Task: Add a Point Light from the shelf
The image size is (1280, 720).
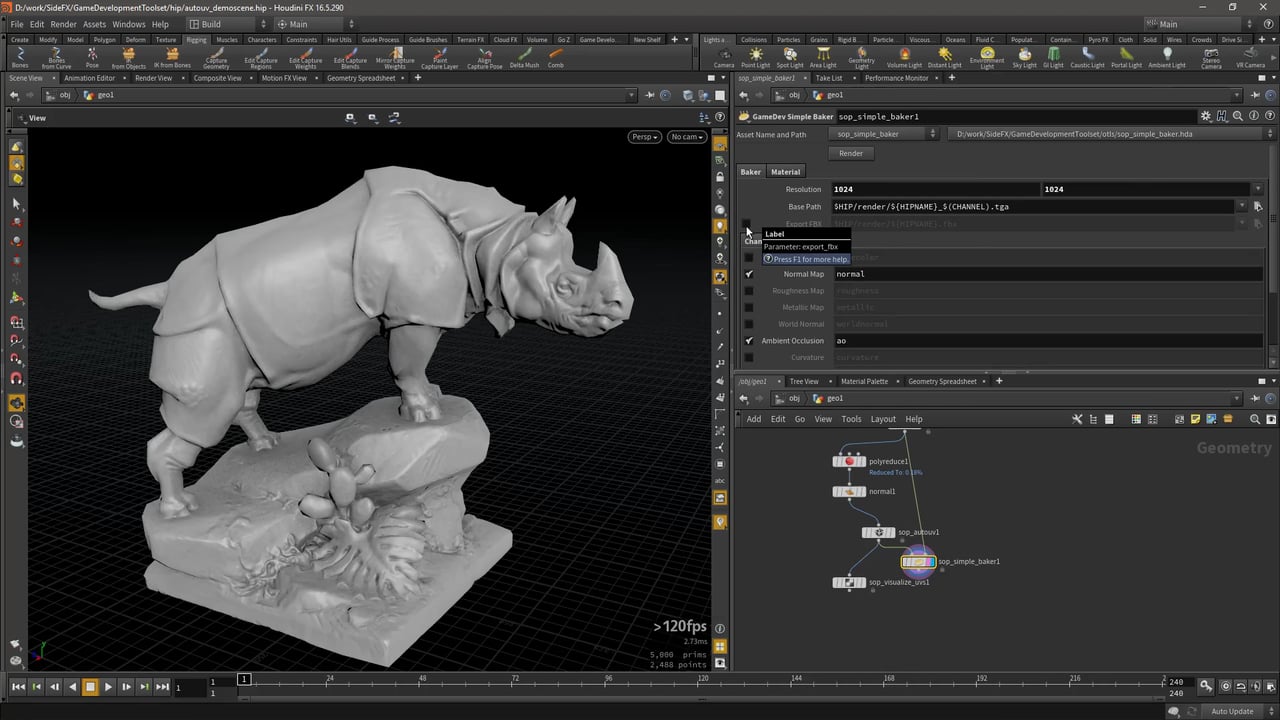Action: 756,57
